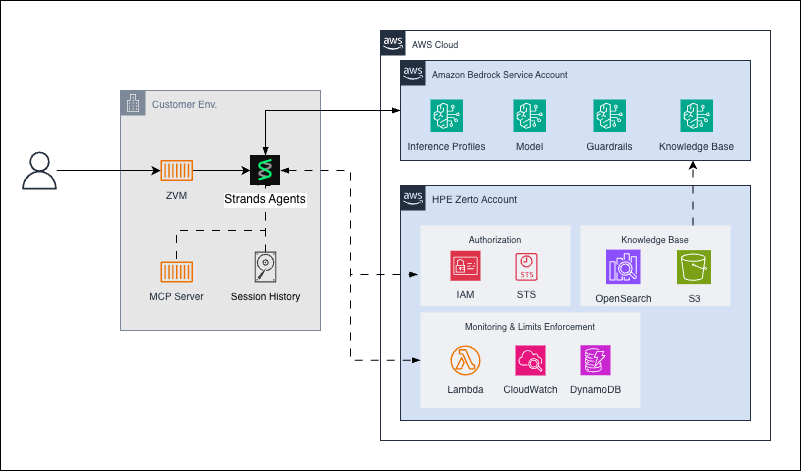Select the 'HPE Zerto Account' label
Image resolution: width=801 pixels, height=471 pixels.
tap(475, 200)
